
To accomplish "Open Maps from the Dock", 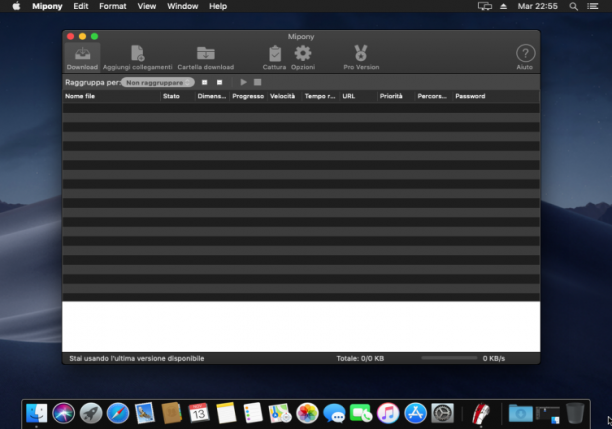I will pos(280,413).
